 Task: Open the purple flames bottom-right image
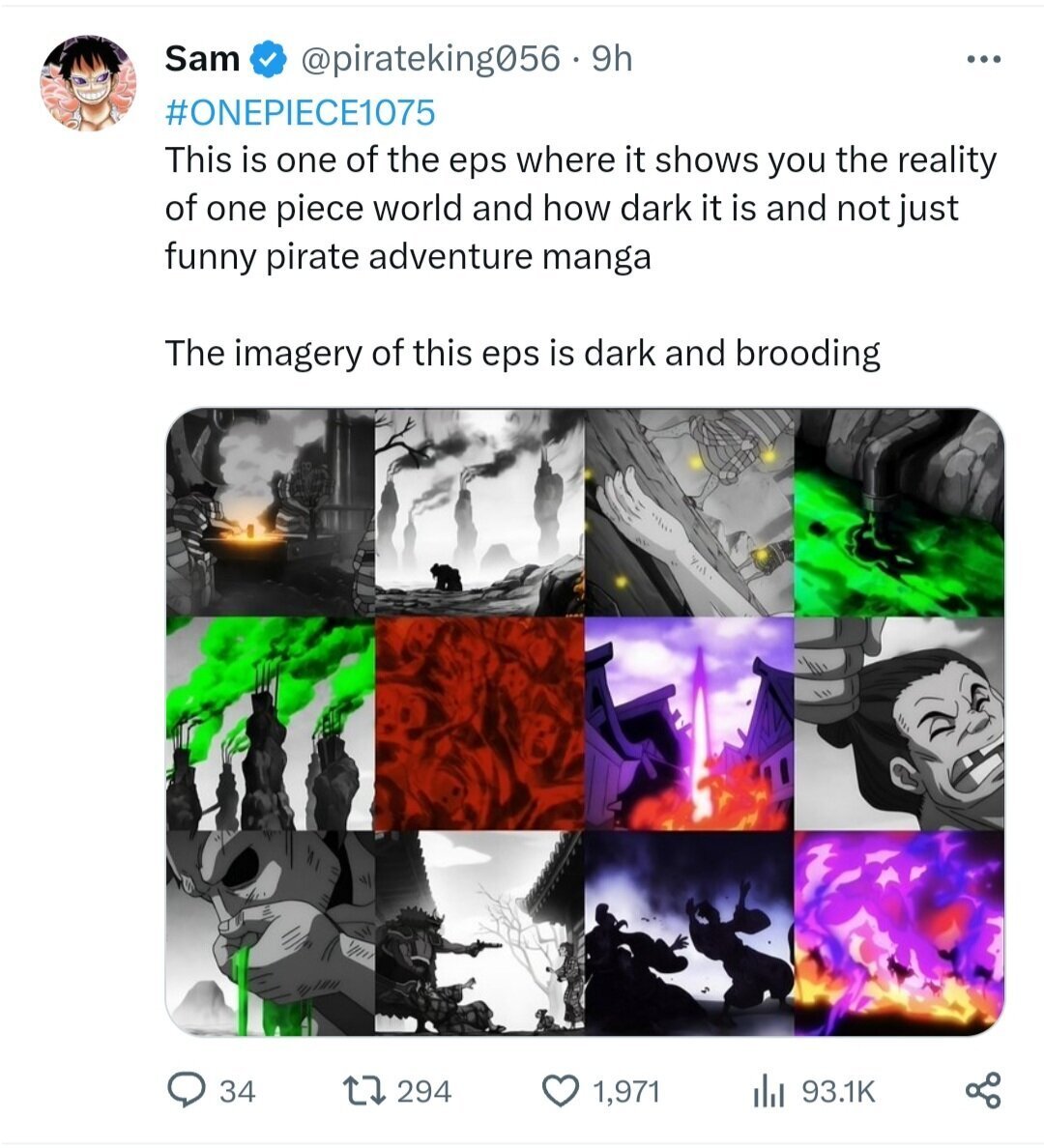click(x=899, y=933)
